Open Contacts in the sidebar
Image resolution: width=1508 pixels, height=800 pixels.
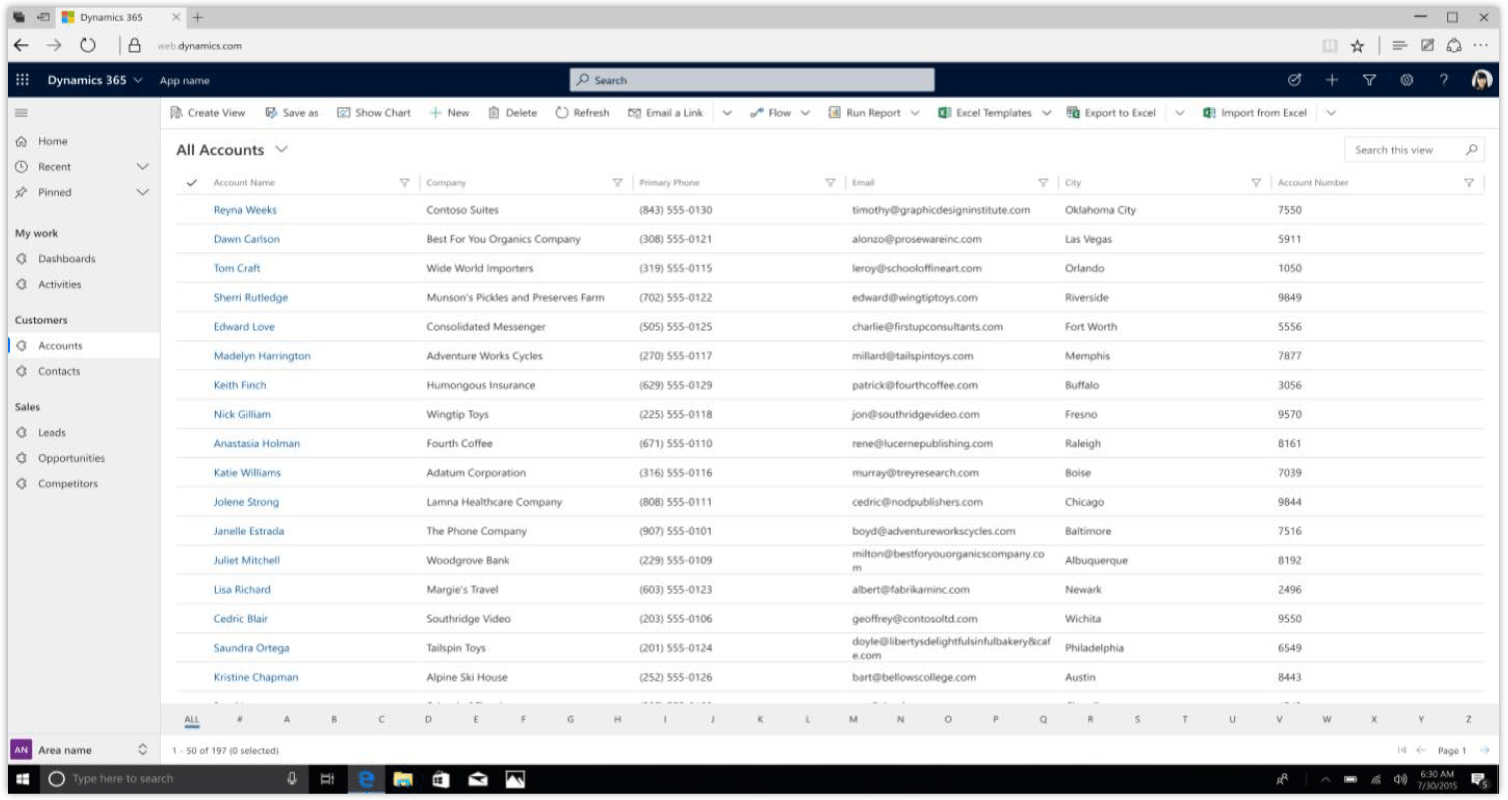coord(59,371)
